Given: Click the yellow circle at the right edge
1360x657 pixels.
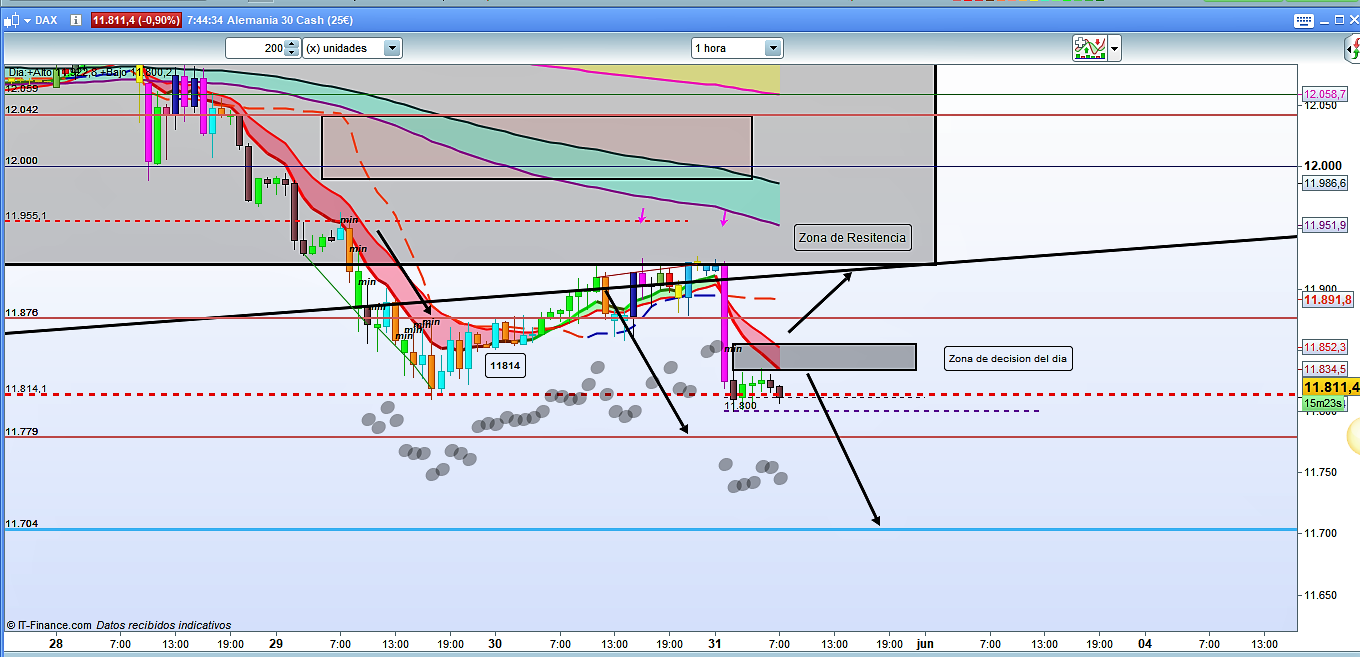Looking at the screenshot, I should [x=1353, y=434].
